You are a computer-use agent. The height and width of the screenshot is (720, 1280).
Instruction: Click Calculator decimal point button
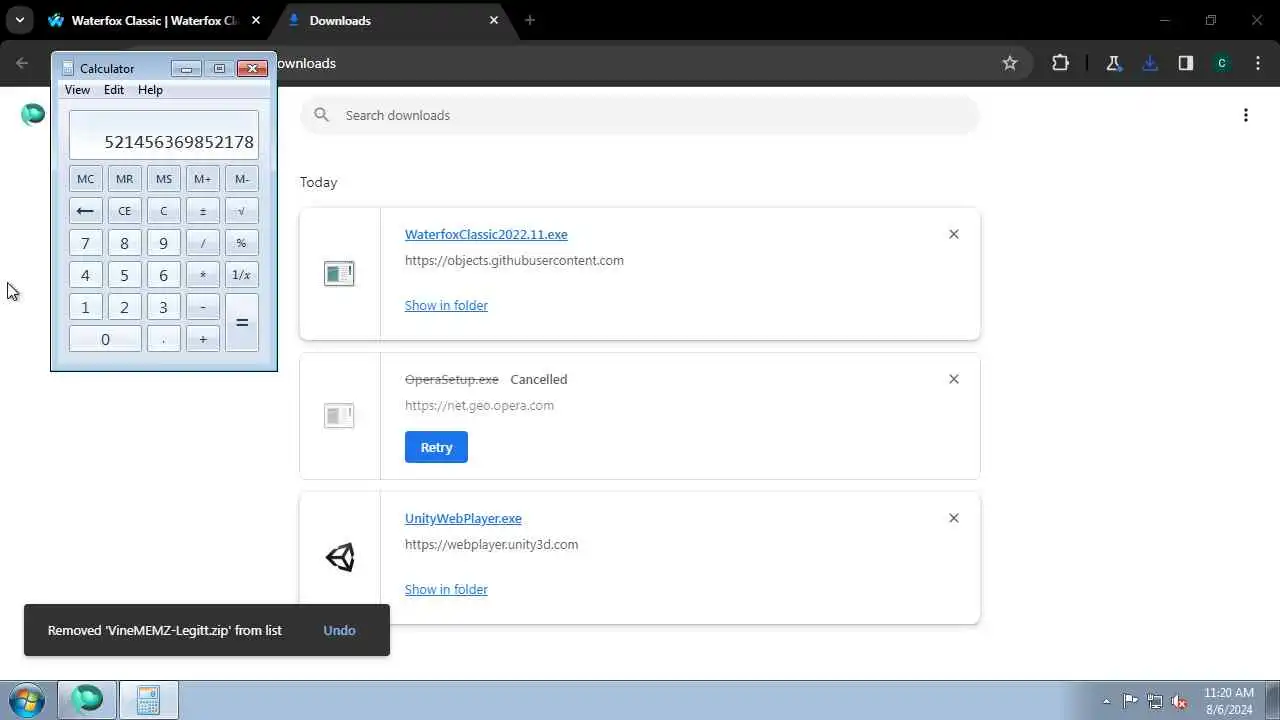coord(163,339)
